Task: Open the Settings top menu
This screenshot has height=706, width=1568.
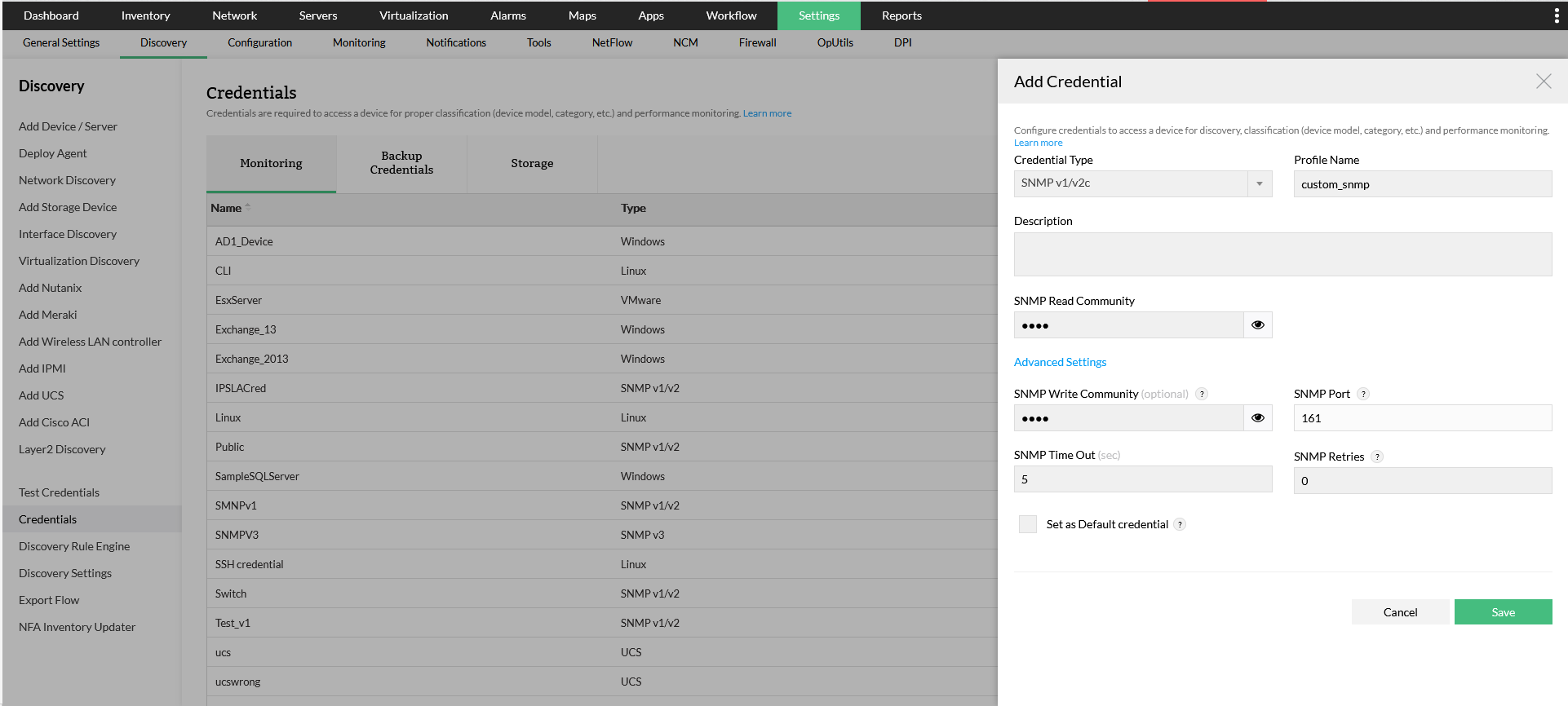Action: coord(818,15)
